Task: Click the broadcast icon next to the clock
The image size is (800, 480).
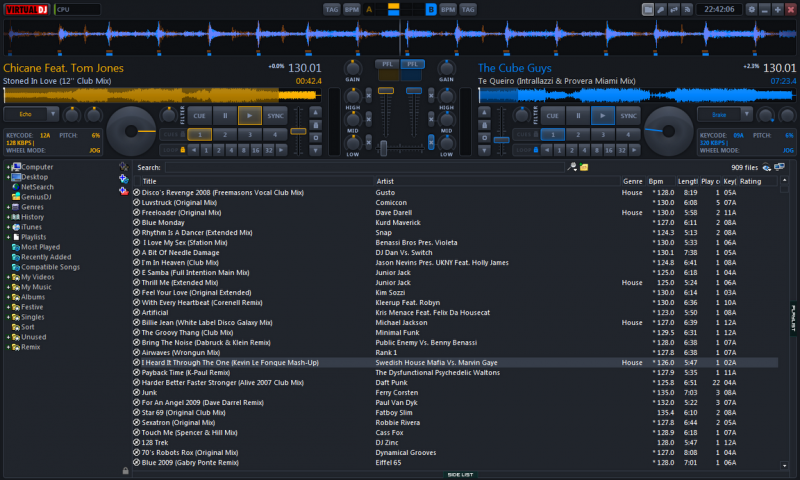Action: (687, 9)
